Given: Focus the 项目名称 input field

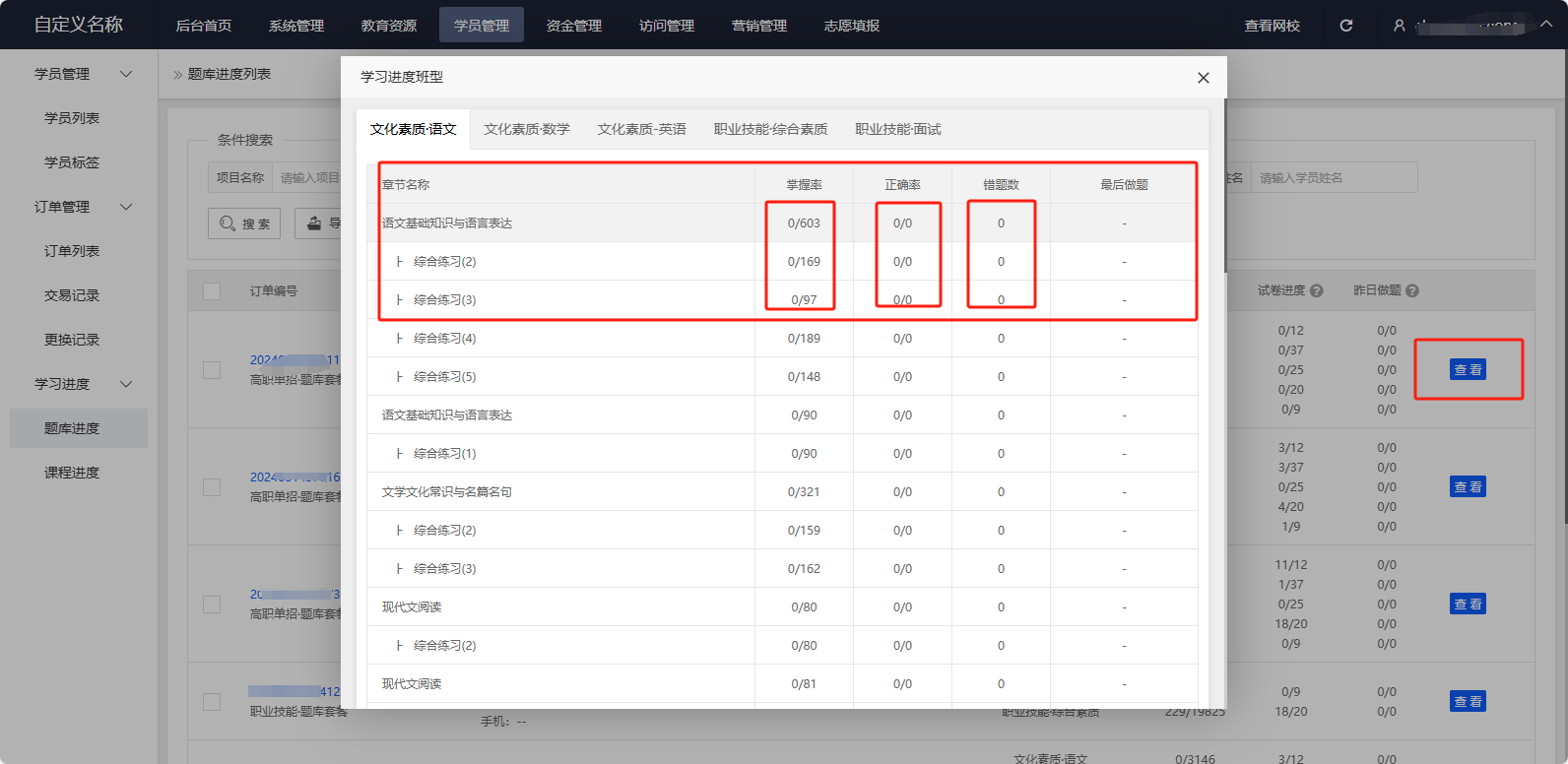Looking at the screenshot, I should [x=306, y=177].
